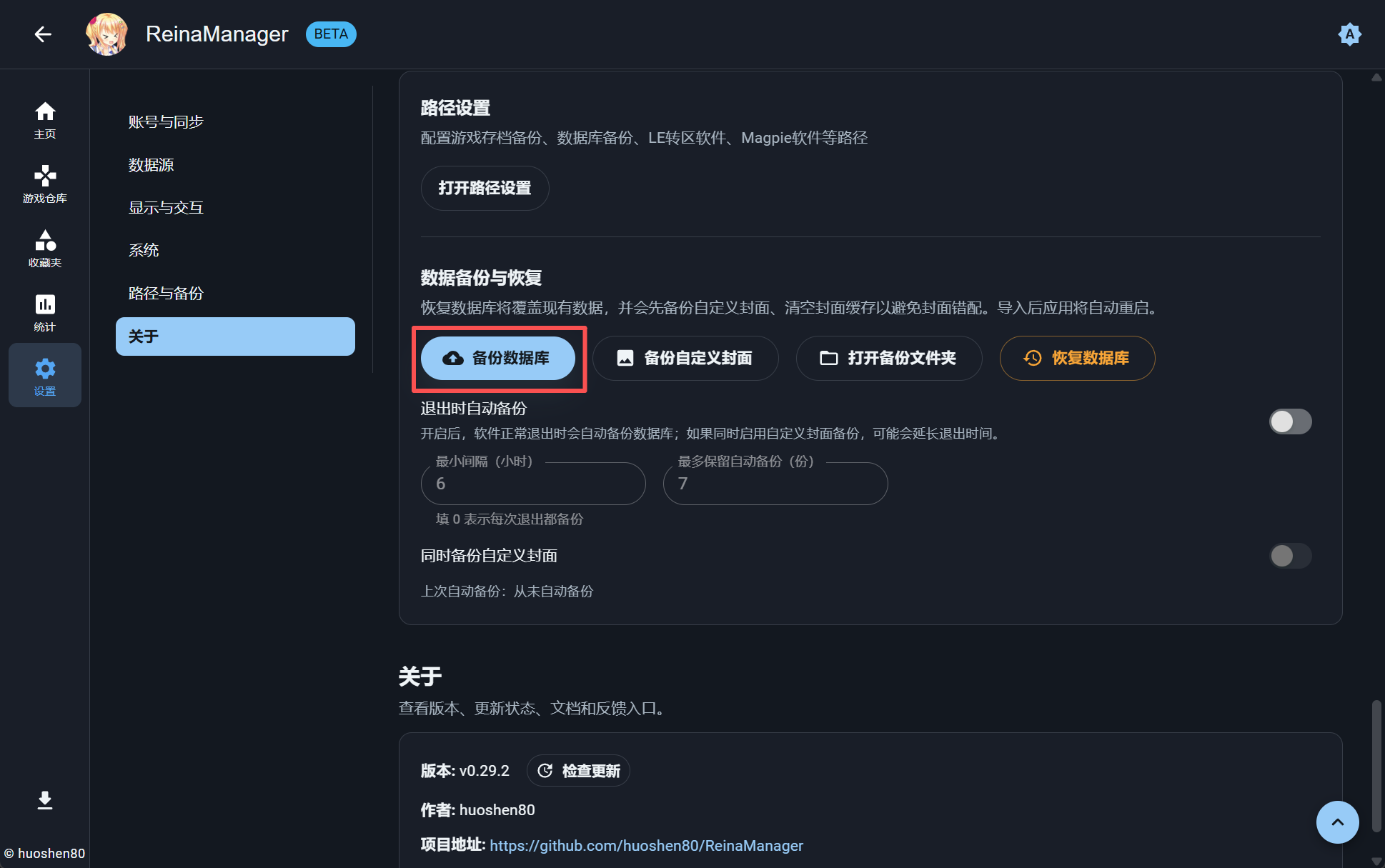This screenshot has width=1385, height=868.
Task: Click the © huoshen80 footer text
Action: pos(44,854)
